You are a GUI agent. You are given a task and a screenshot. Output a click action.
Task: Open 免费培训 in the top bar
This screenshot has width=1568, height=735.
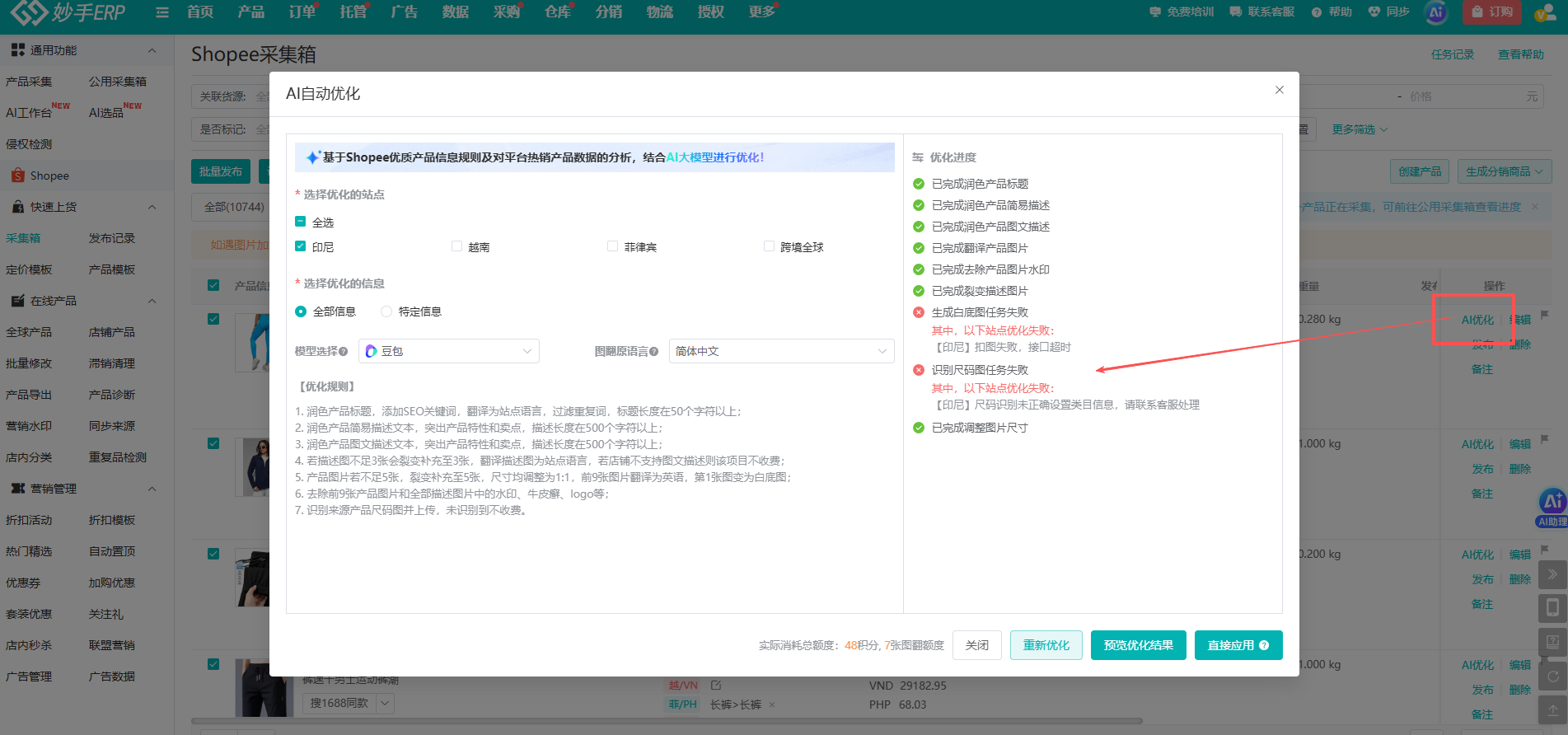[x=1182, y=12]
